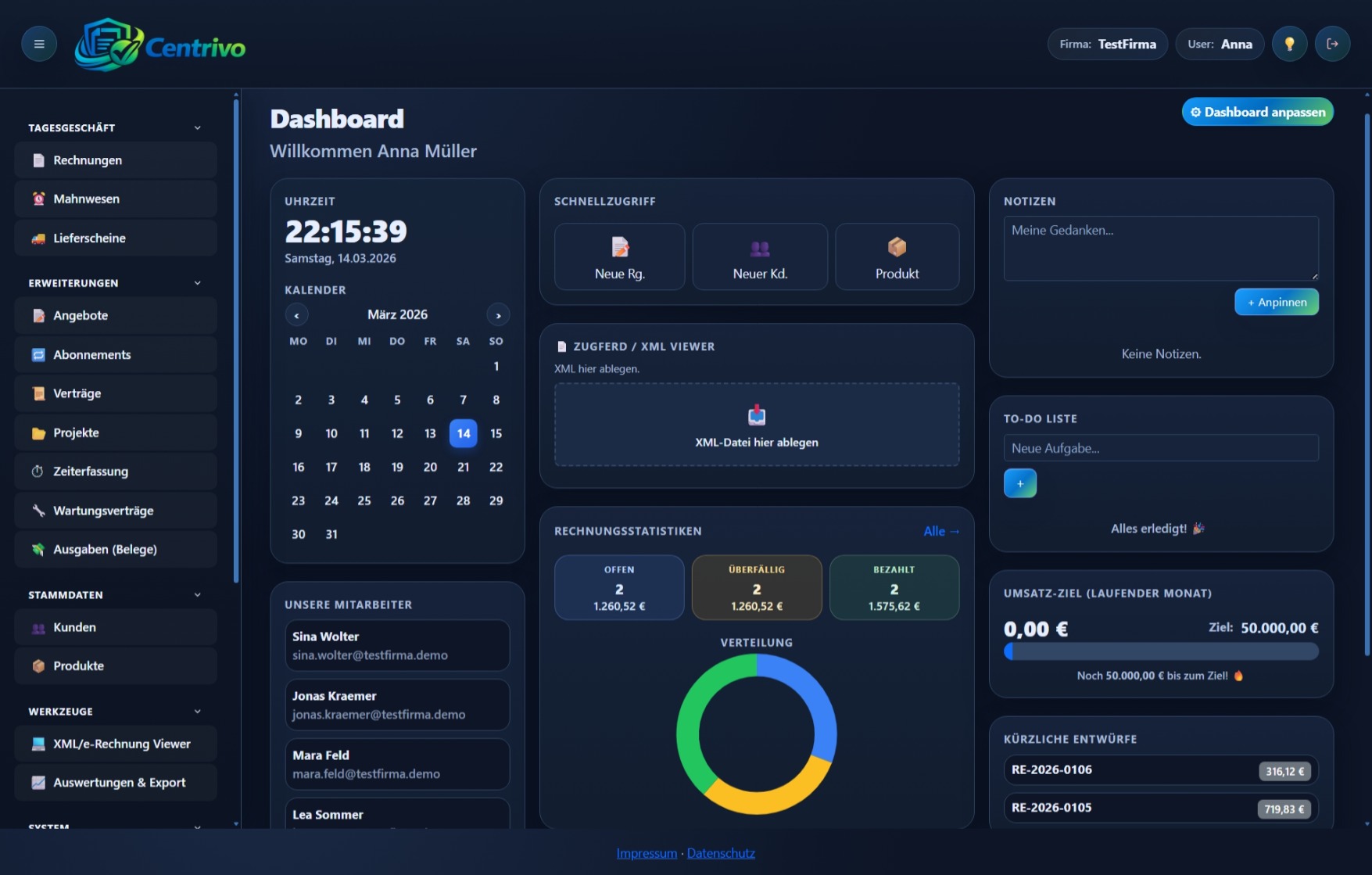This screenshot has width=1372, height=875.
Task: Collapse the WERKZEUGE section chevron
Action: [196, 711]
